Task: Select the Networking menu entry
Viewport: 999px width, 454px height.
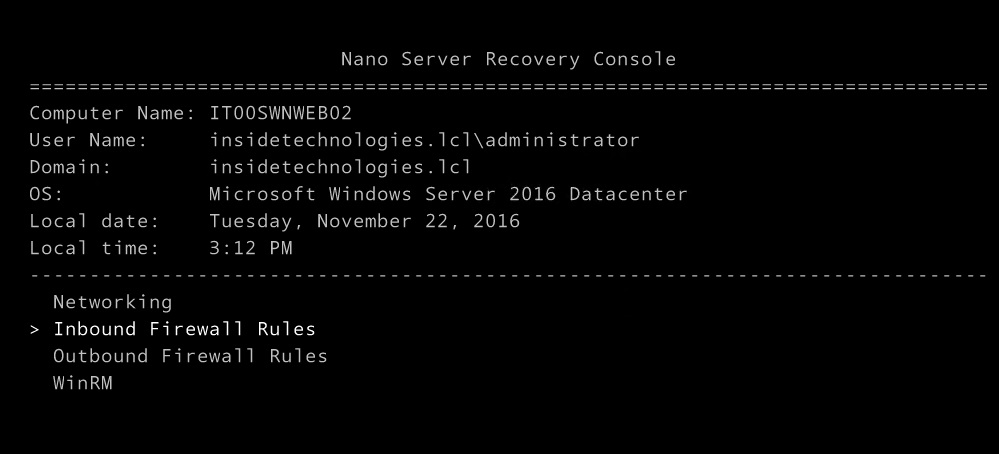Action: (x=113, y=302)
